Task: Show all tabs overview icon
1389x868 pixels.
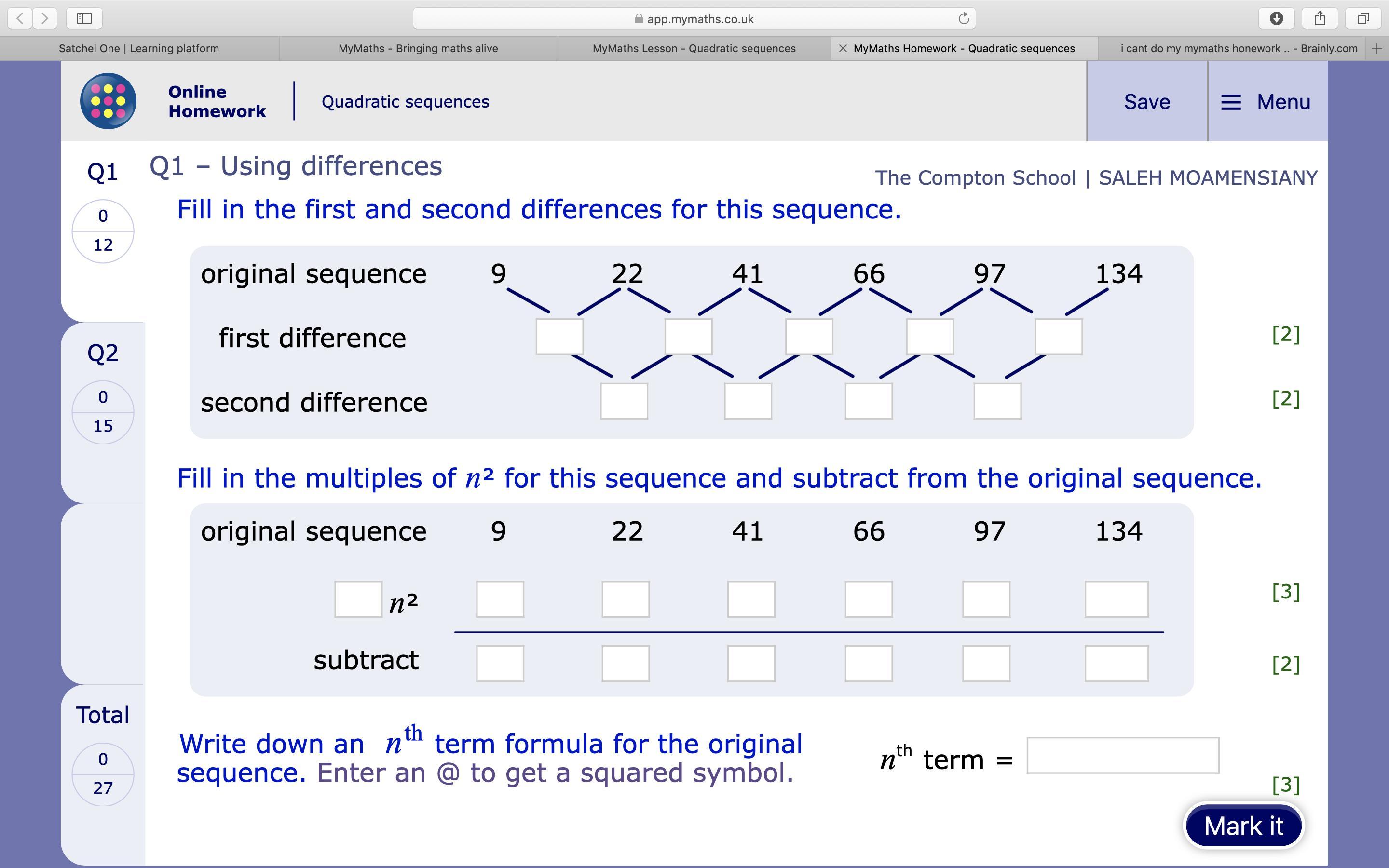Action: 1363,18
